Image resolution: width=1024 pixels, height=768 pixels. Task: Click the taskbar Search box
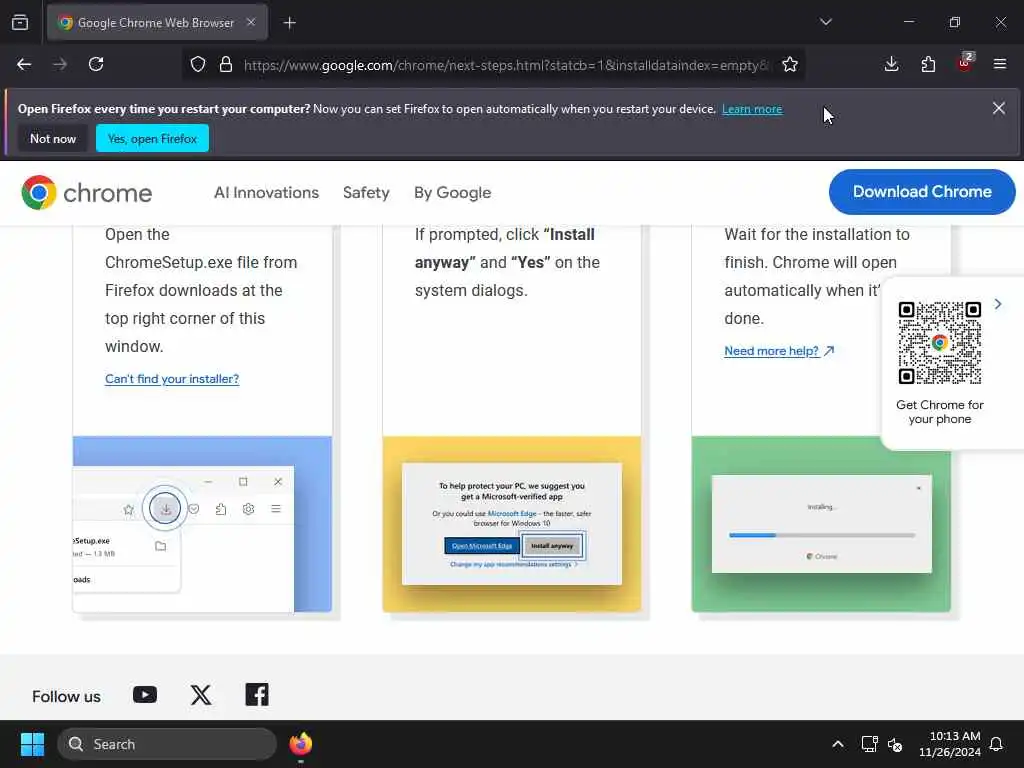[x=167, y=744]
